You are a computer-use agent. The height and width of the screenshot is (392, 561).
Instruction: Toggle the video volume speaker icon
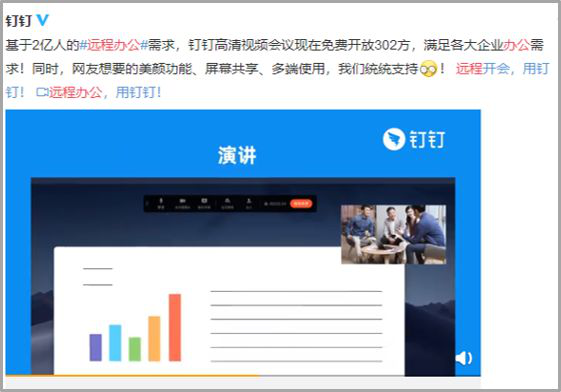(x=464, y=358)
